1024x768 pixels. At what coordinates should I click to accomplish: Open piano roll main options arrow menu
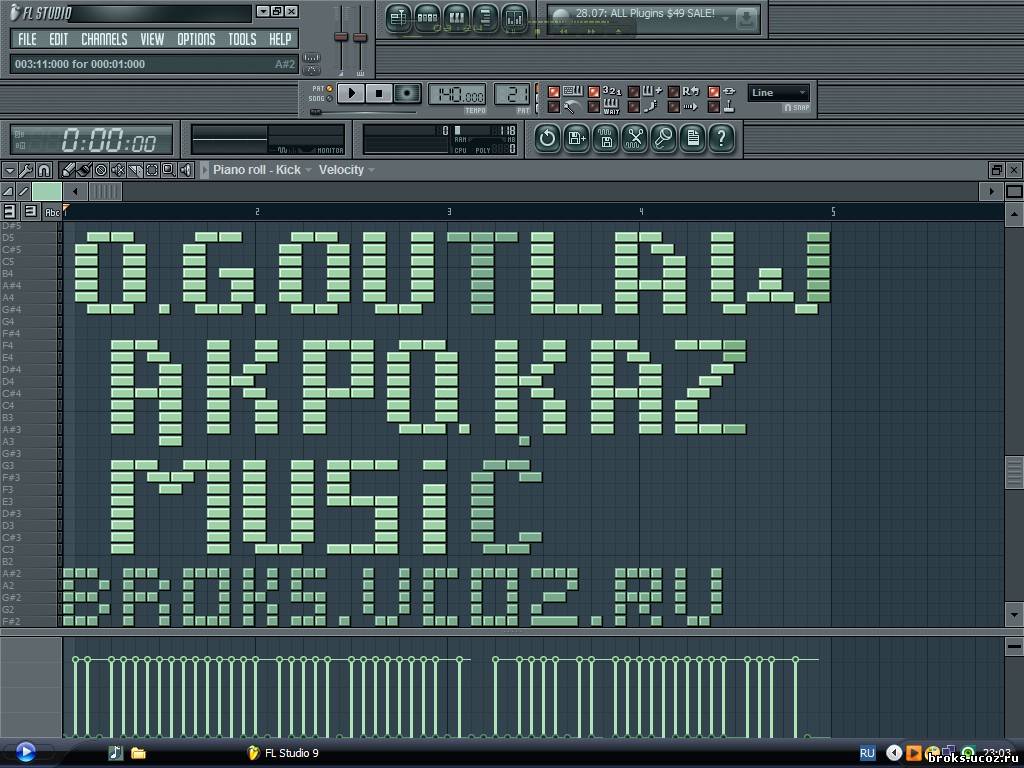click(x=9, y=170)
